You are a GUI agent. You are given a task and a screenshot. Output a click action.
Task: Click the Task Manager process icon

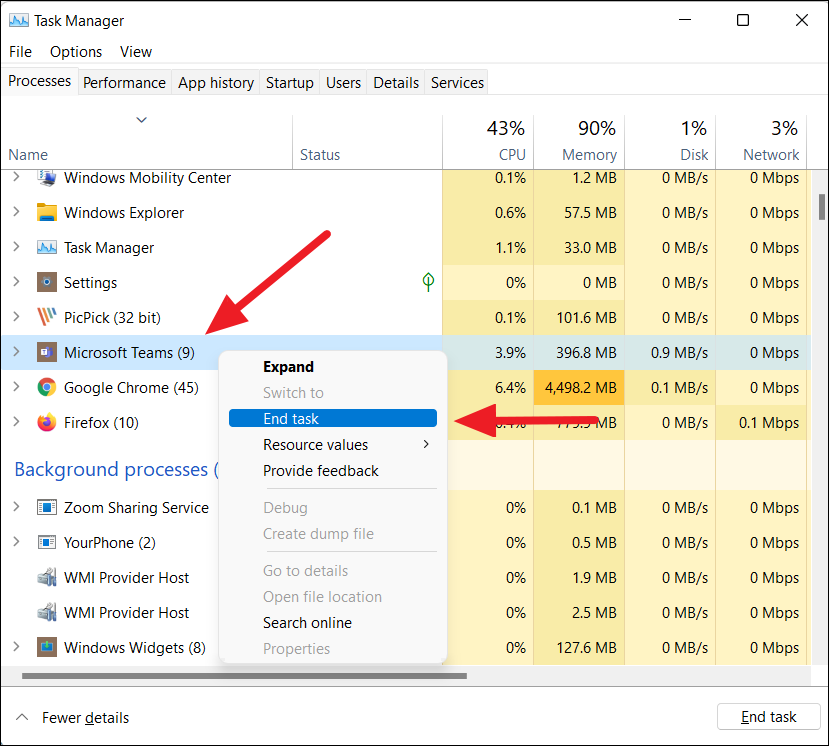[x=47, y=247]
